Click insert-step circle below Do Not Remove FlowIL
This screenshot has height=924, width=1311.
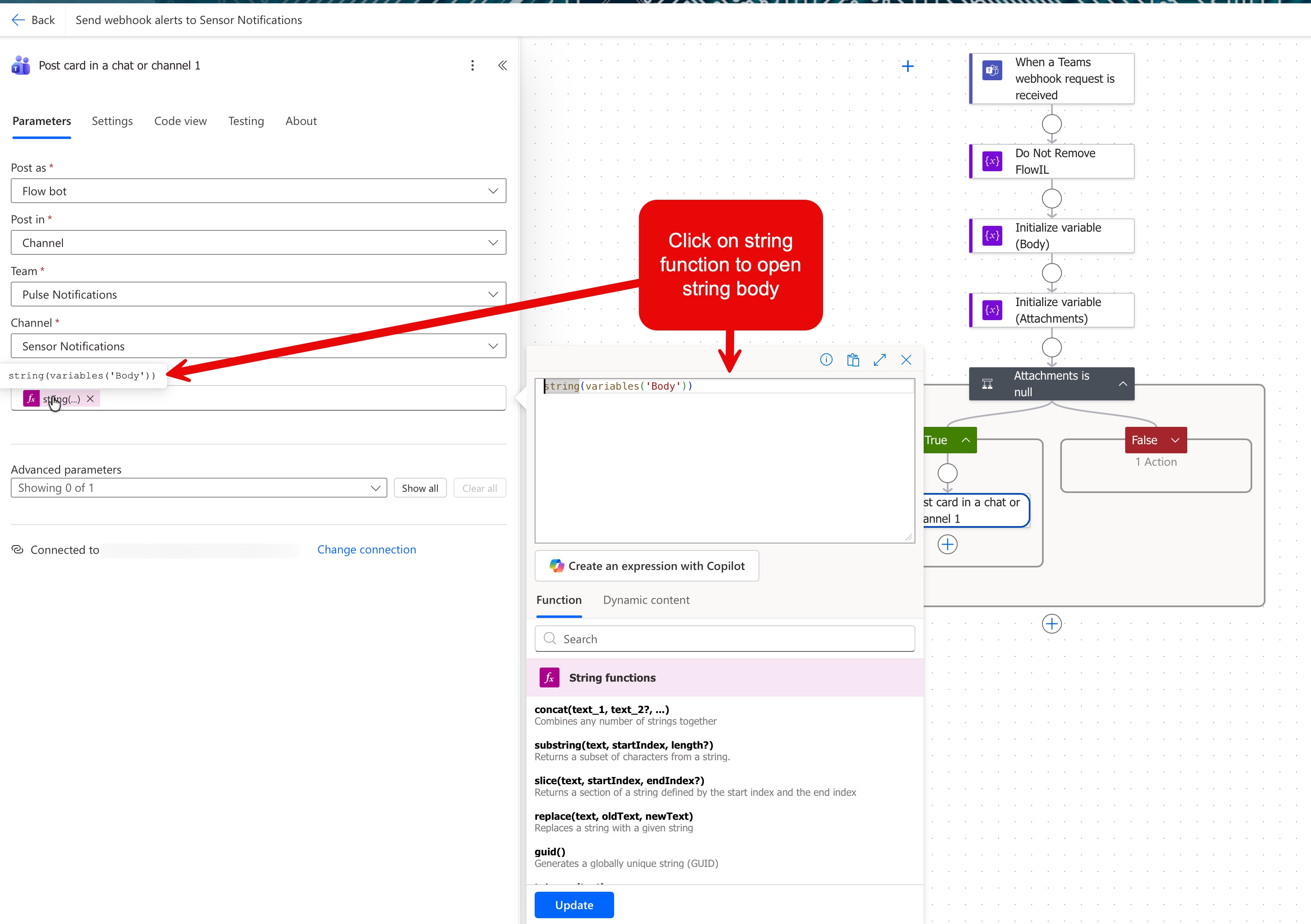coord(1052,199)
